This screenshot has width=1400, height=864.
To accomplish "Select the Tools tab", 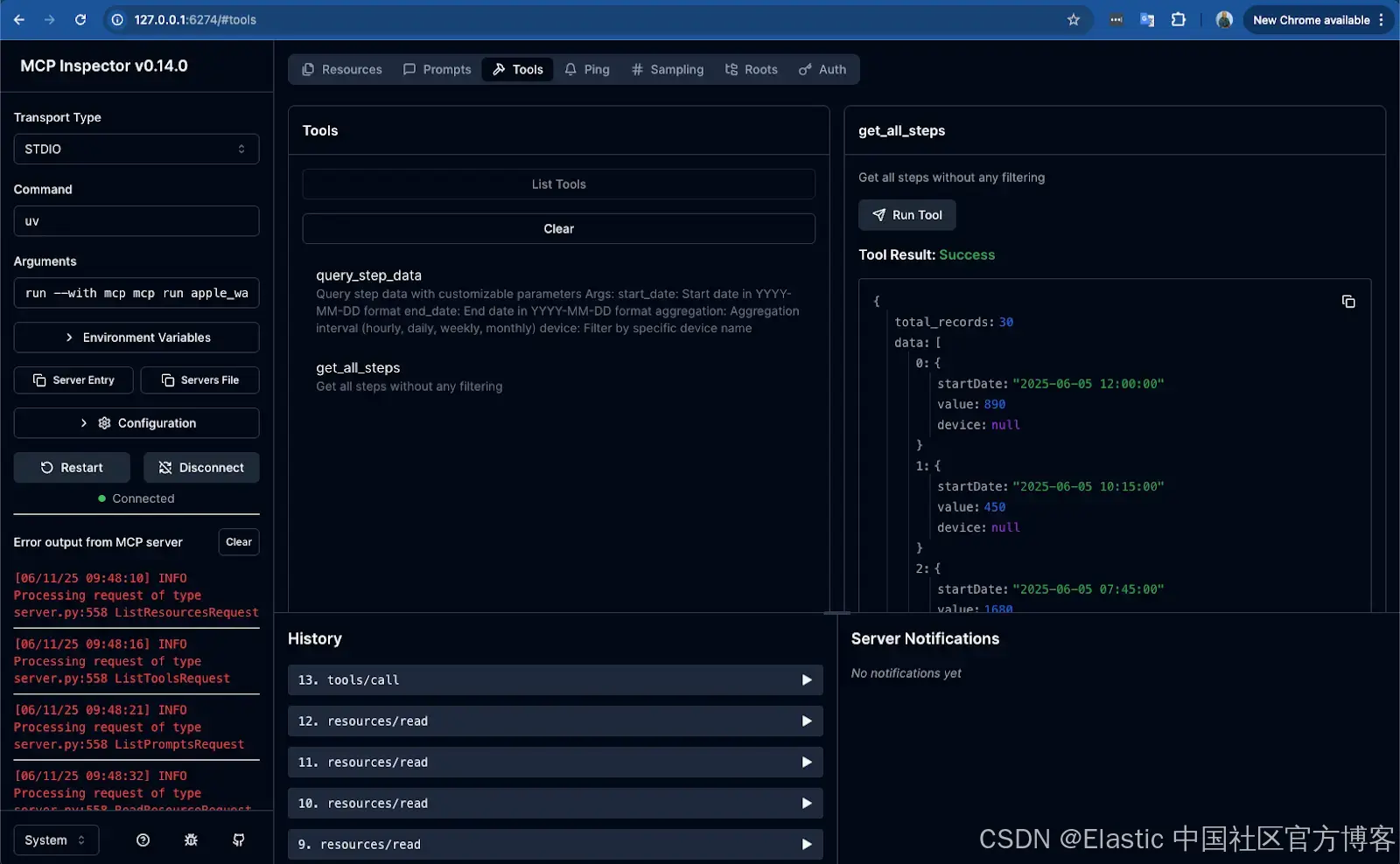I will (x=517, y=69).
